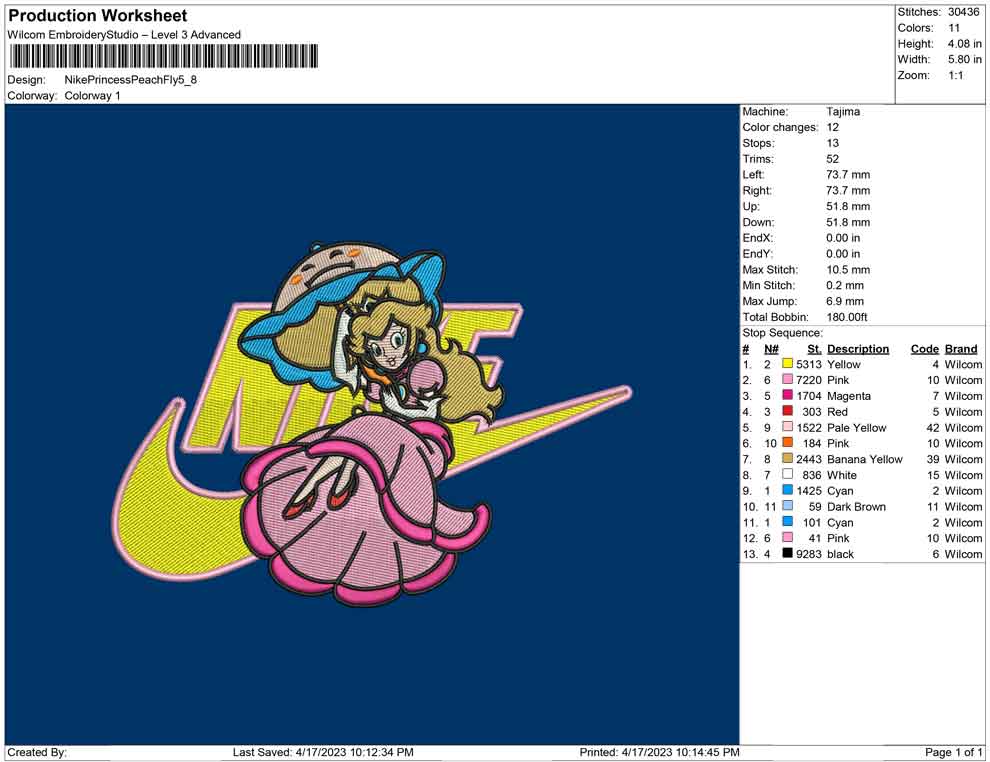Click the stitch count 7220 for Pink
This screenshot has height=762, width=990.
[809, 380]
